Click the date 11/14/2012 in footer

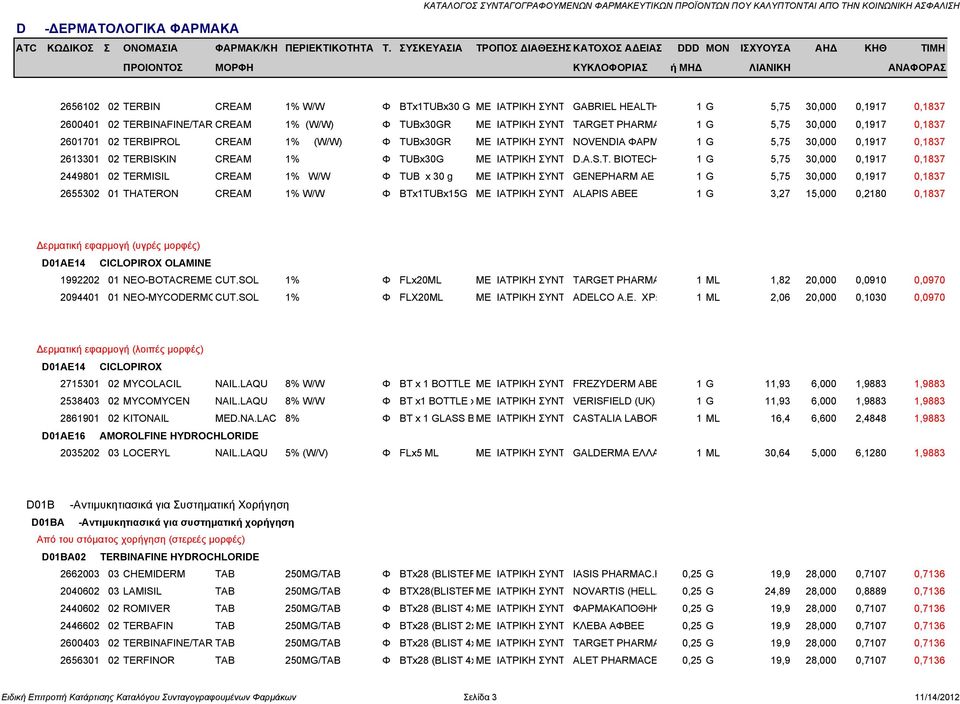(x=937, y=697)
